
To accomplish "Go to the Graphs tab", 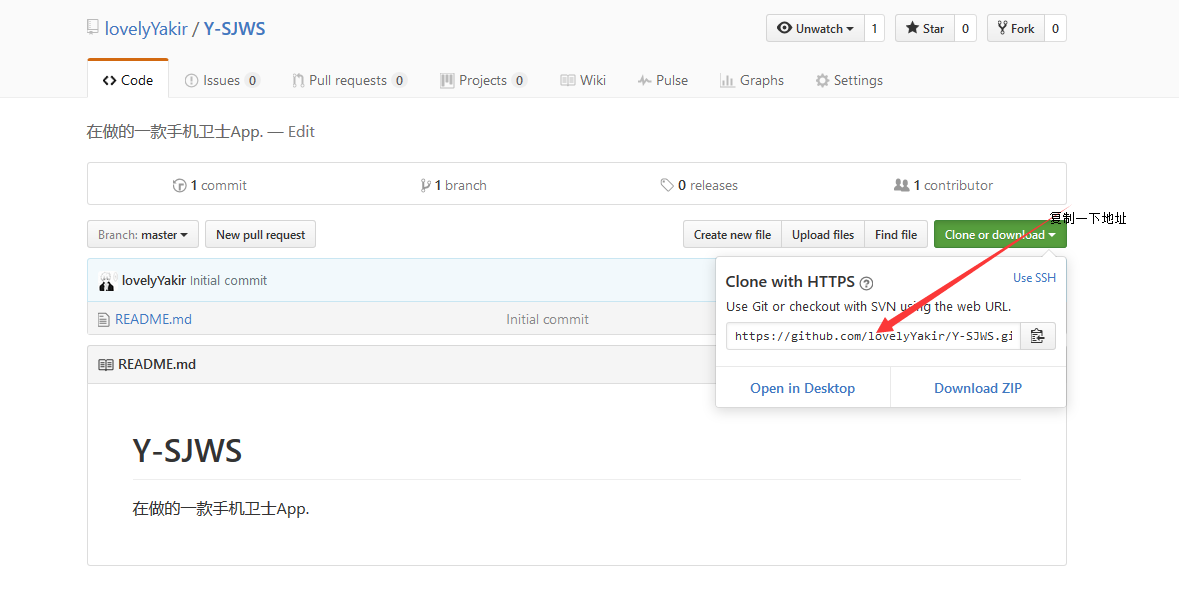I will [x=751, y=80].
